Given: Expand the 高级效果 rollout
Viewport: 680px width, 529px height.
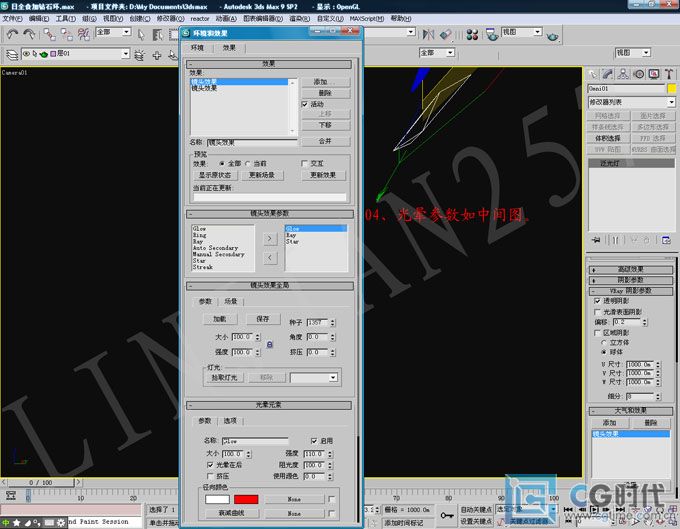Looking at the screenshot, I should [x=631, y=270].
